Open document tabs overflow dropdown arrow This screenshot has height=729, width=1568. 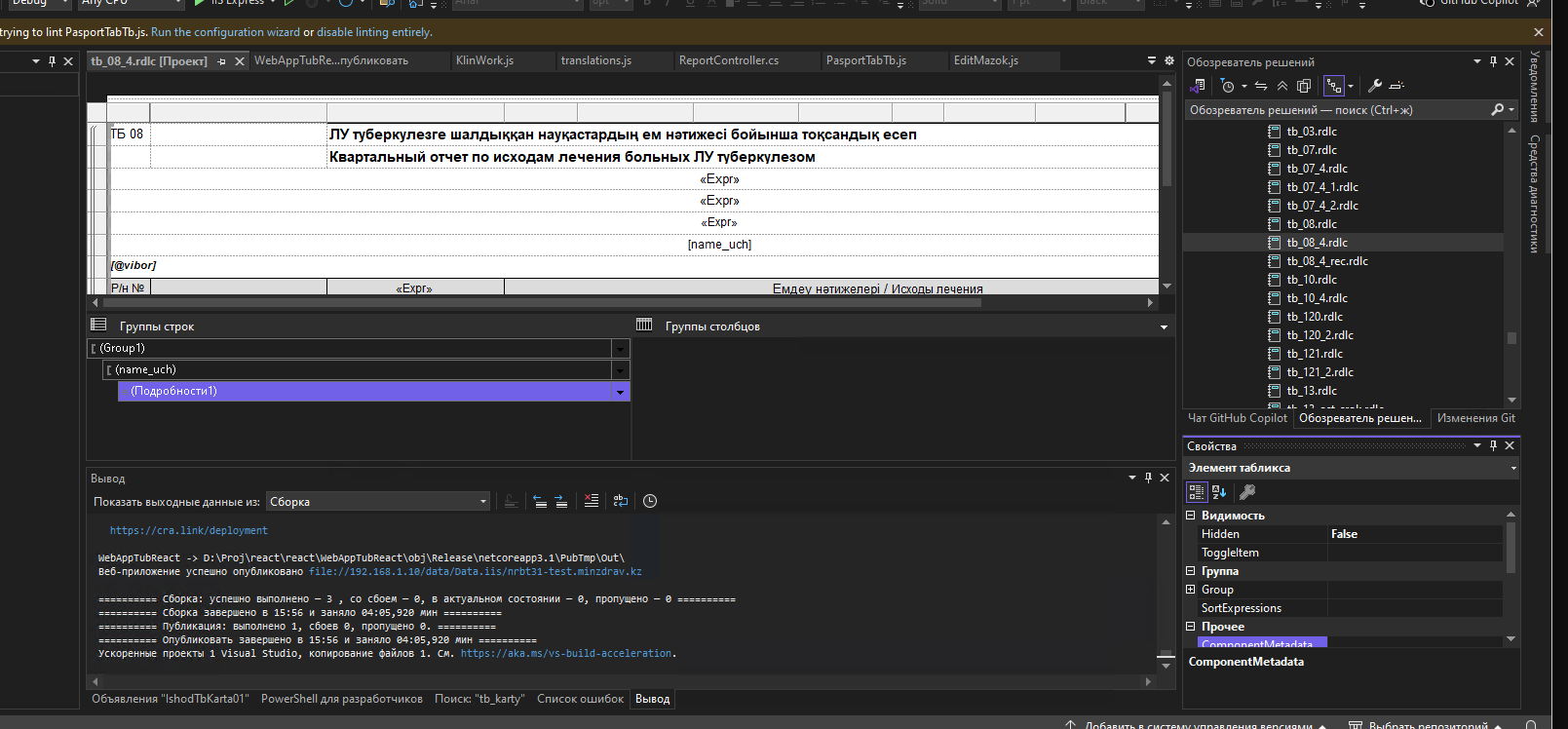1152,60
